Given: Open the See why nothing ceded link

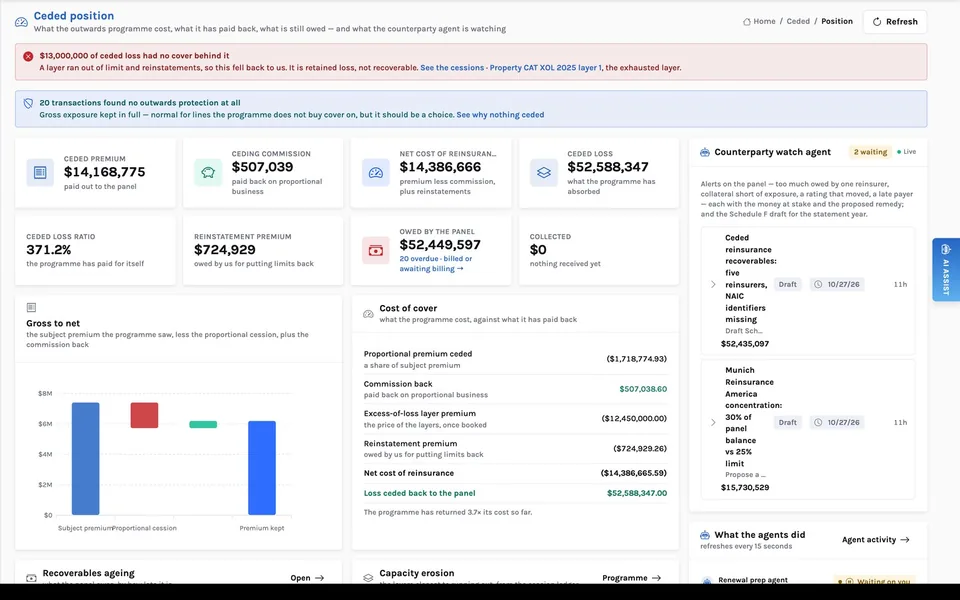Looking at the screenshot, I should pyautogui.click(x=500, y=115).
